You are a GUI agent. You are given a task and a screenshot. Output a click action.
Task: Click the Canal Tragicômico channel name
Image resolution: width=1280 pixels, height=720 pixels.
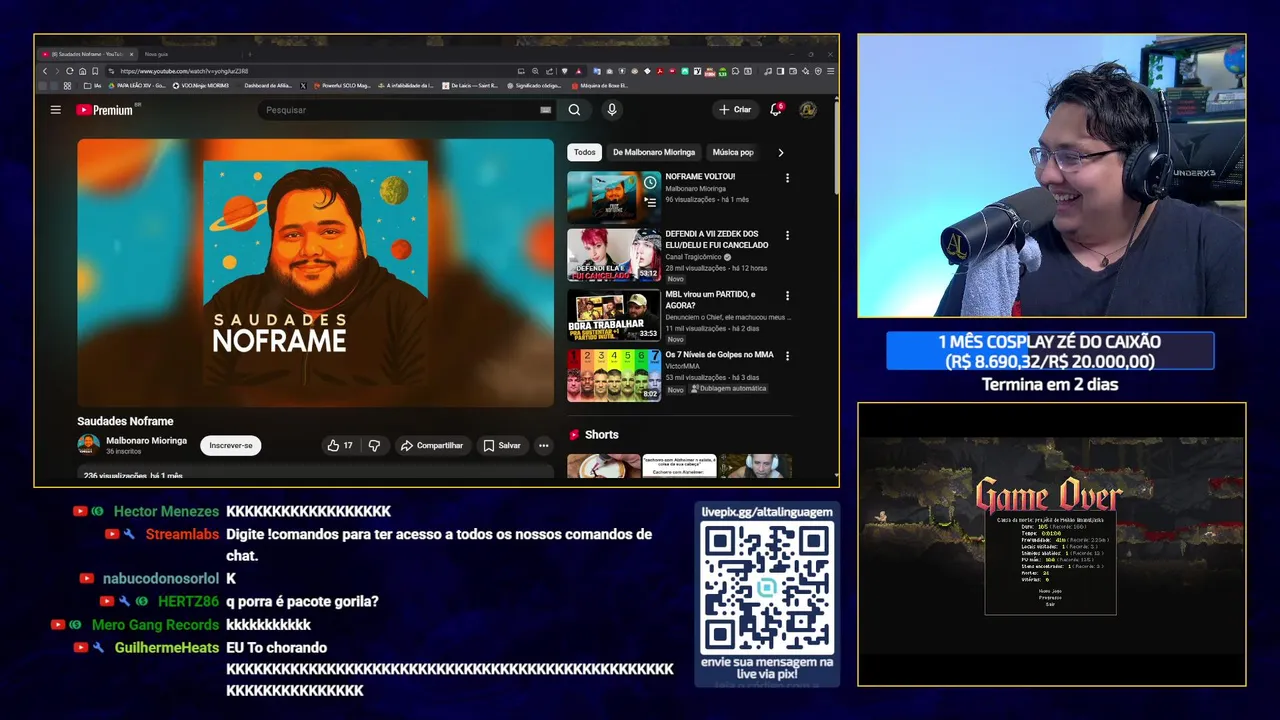pos(694,257)
